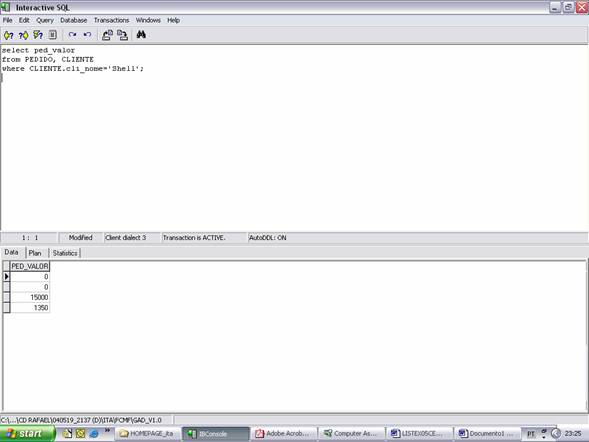Click the Windows start button
This screenshot has height=442, width=589.
point(27,434)
